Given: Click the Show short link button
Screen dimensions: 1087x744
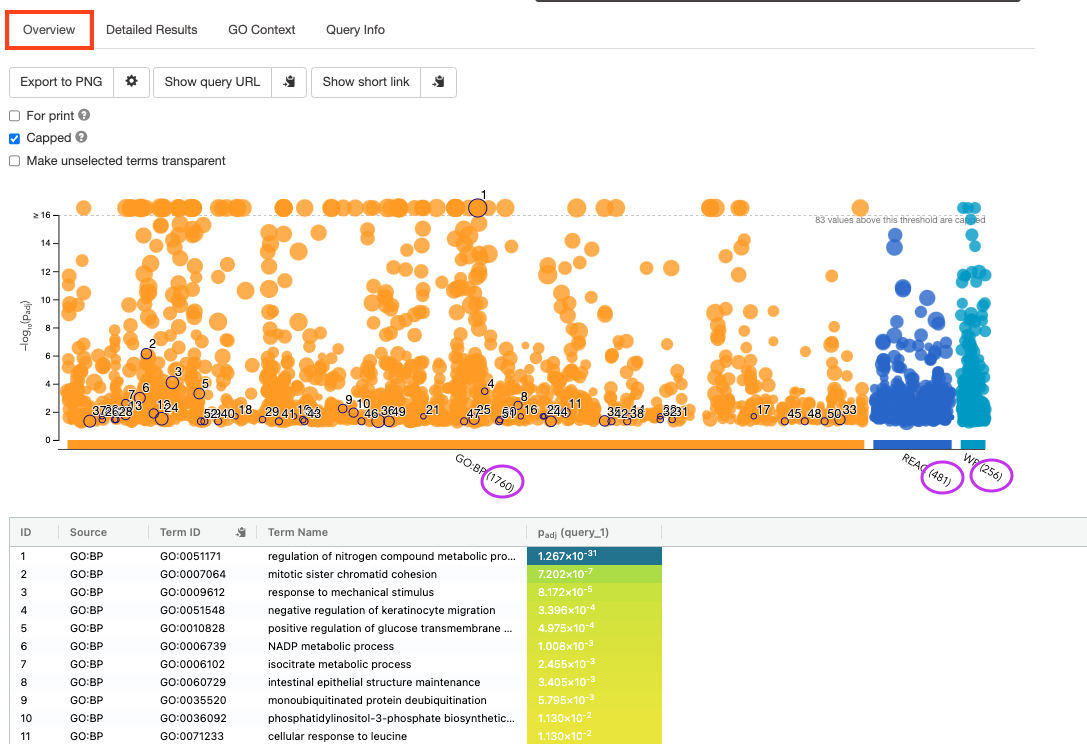Looking at the screenshot, I should (366, 82).
